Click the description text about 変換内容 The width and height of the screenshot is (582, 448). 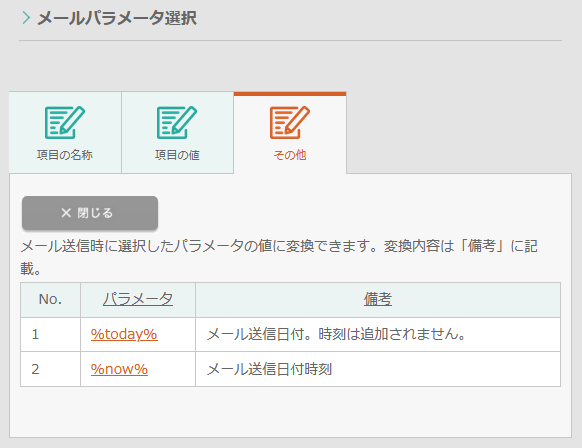[279, 257]
